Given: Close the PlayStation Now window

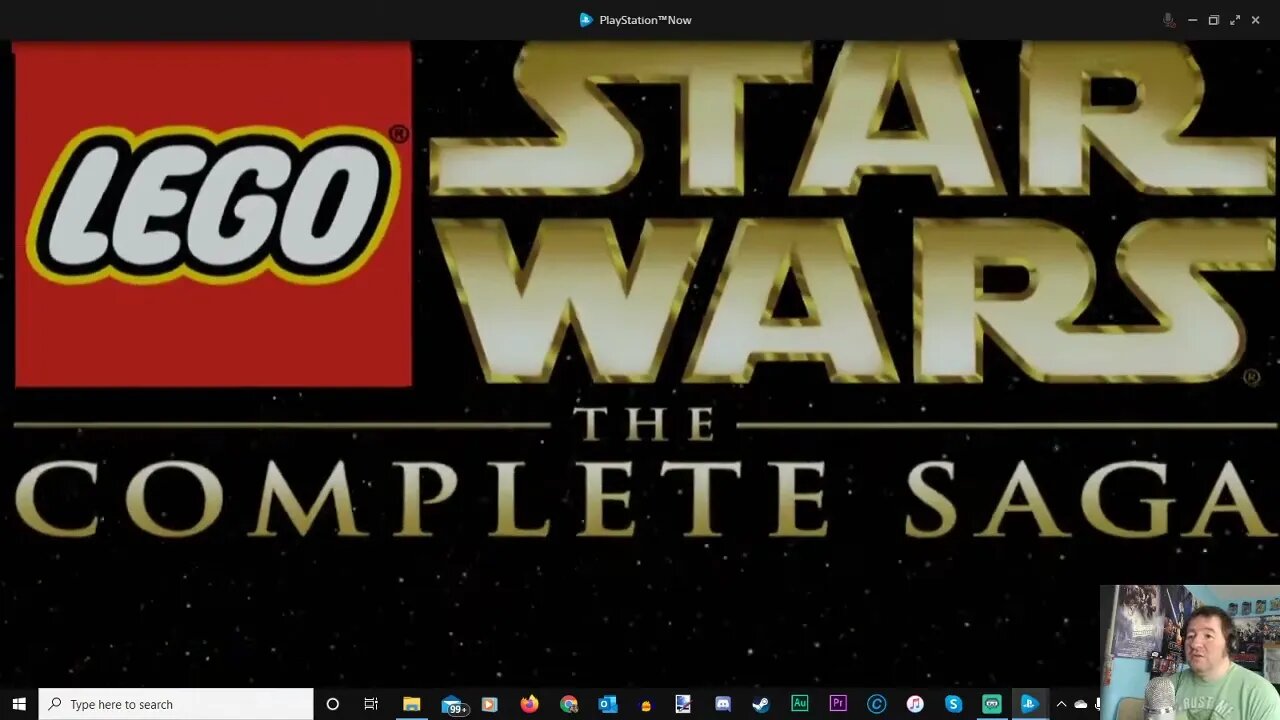Looking at the screenshot, I should pyautogui.click(x=1256, y=20).
